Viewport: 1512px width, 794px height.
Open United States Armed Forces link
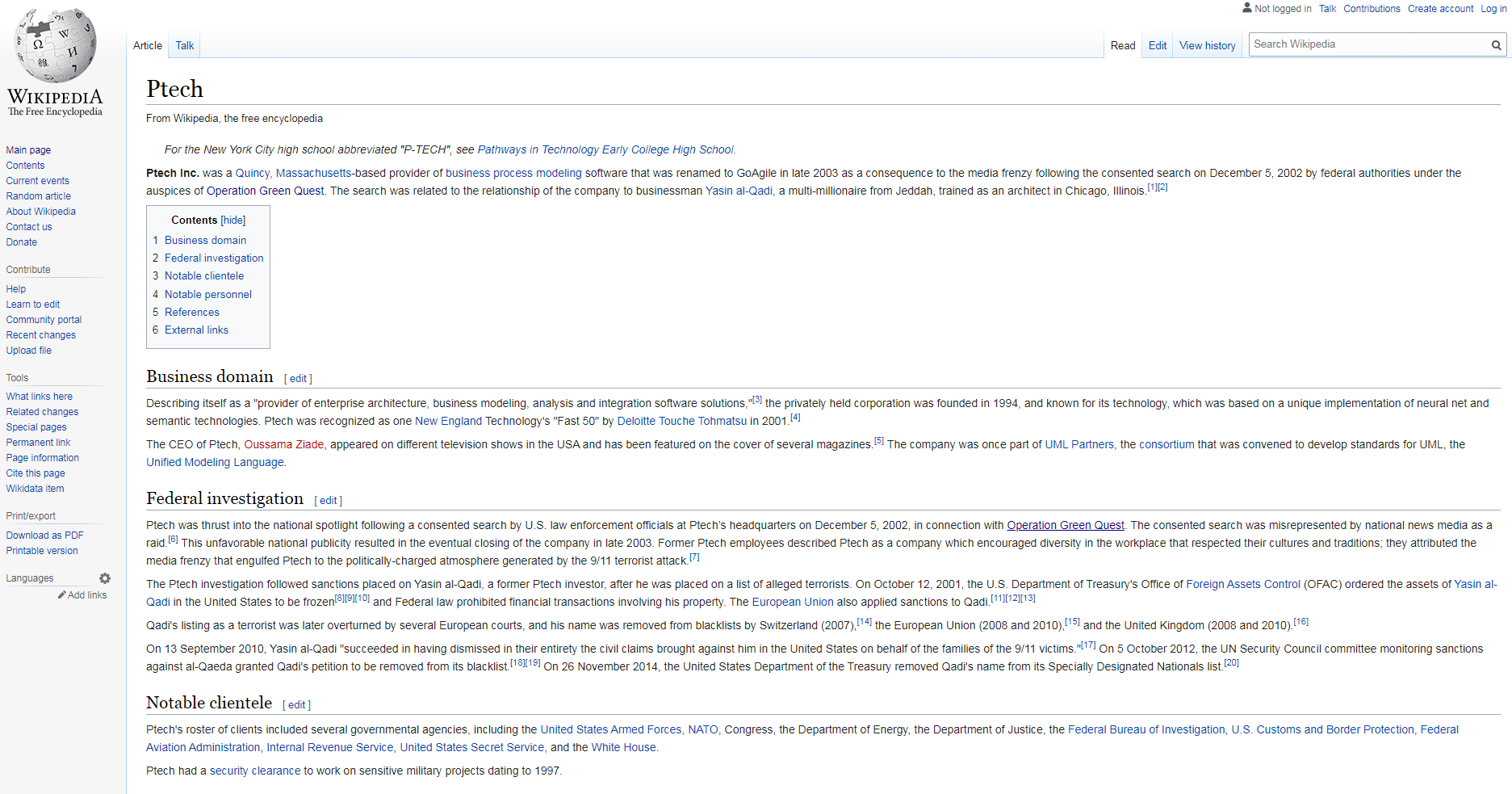[x=611, y=730]
